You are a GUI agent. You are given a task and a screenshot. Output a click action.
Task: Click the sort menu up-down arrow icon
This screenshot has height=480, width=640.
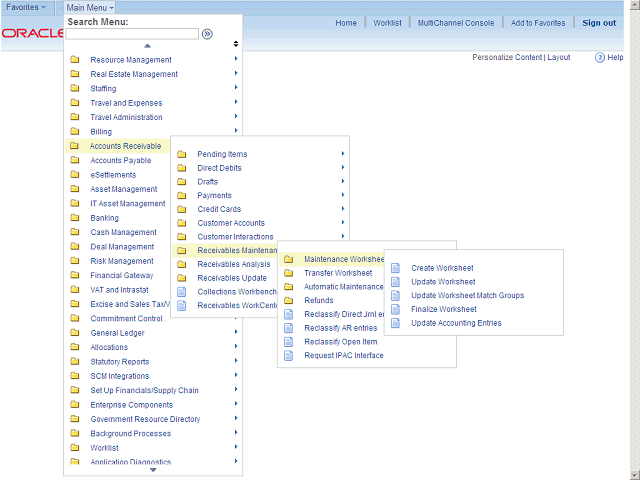(x=236, y=44)
